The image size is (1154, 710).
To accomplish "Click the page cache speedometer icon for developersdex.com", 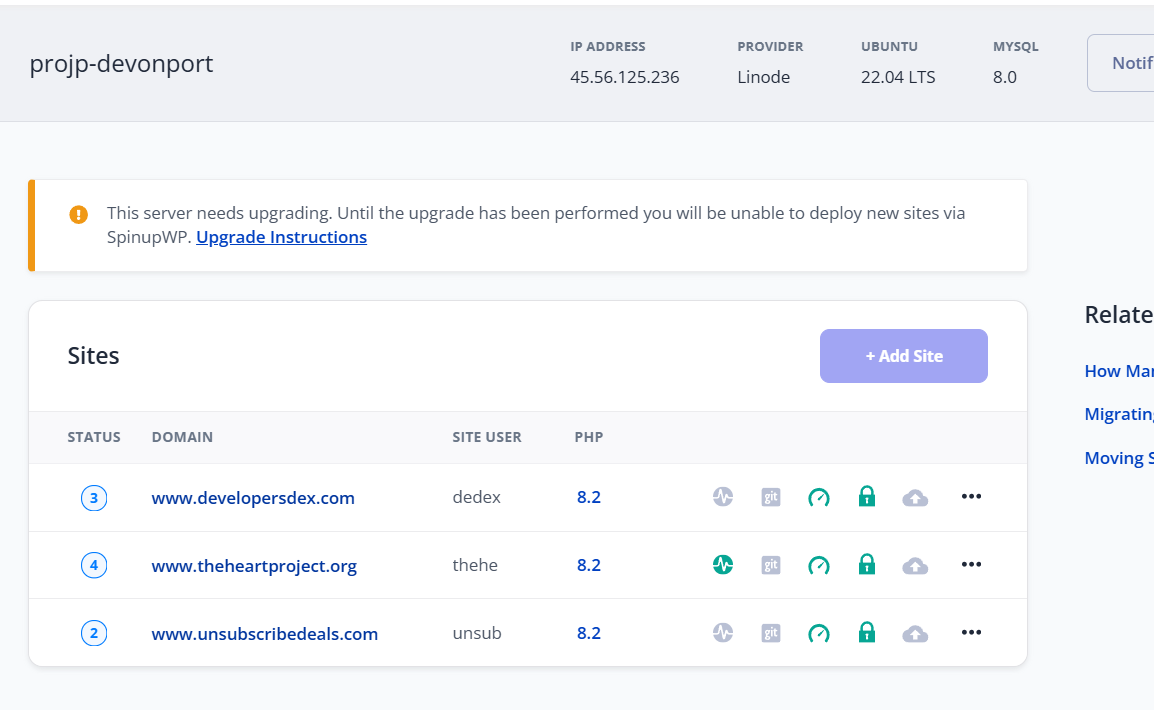I will (818, 497).
